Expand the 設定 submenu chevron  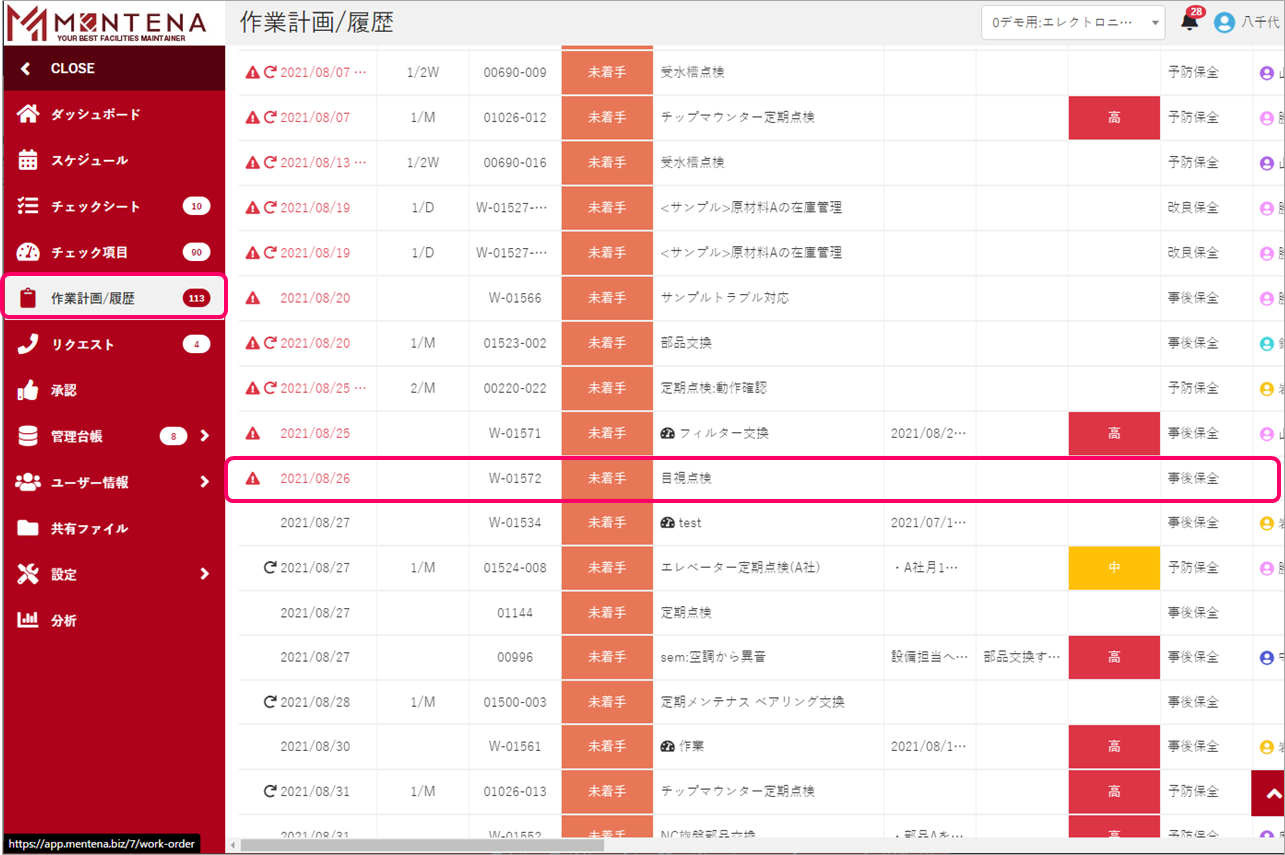point(204,574)
